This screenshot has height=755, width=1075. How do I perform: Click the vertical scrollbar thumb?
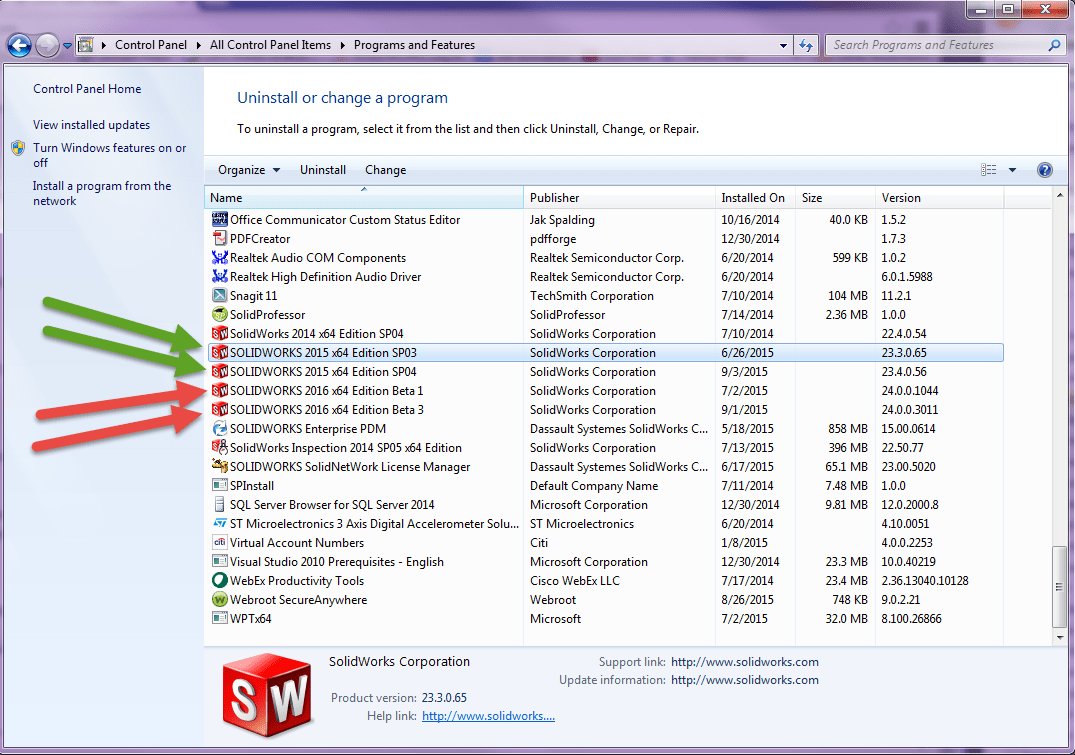(1059, 587)
